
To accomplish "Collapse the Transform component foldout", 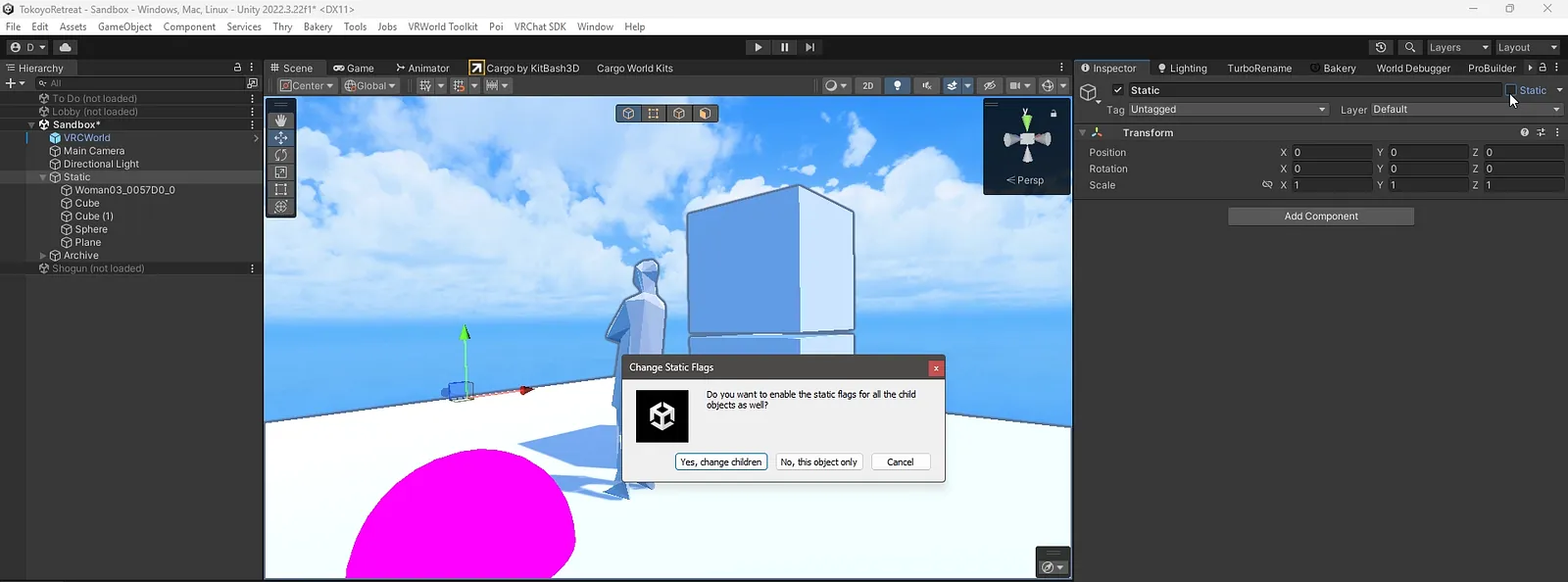I will pyautogui.click(x=1083, y=132).
